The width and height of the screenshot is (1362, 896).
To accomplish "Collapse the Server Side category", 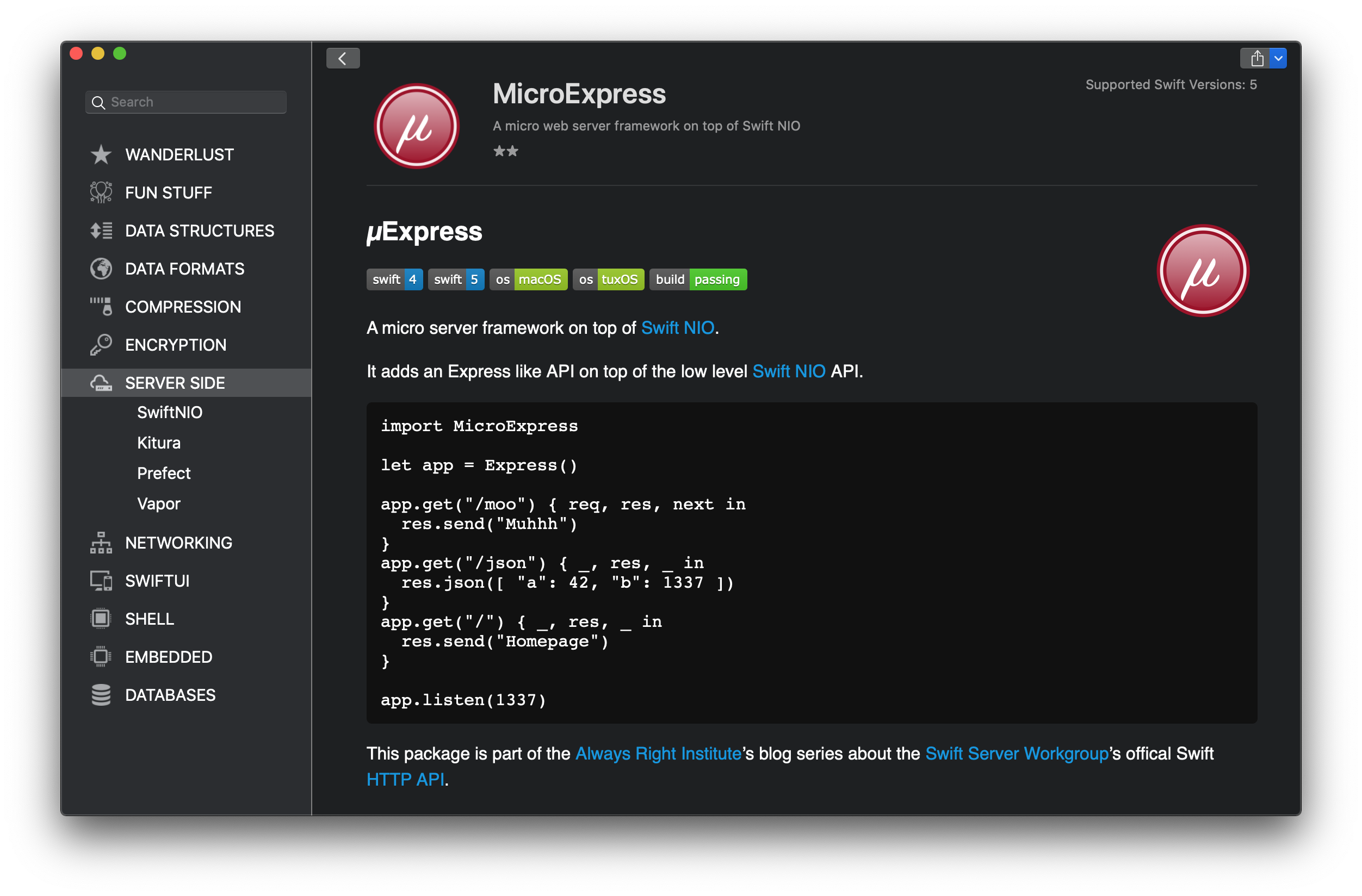I will [x=175, y=383].
